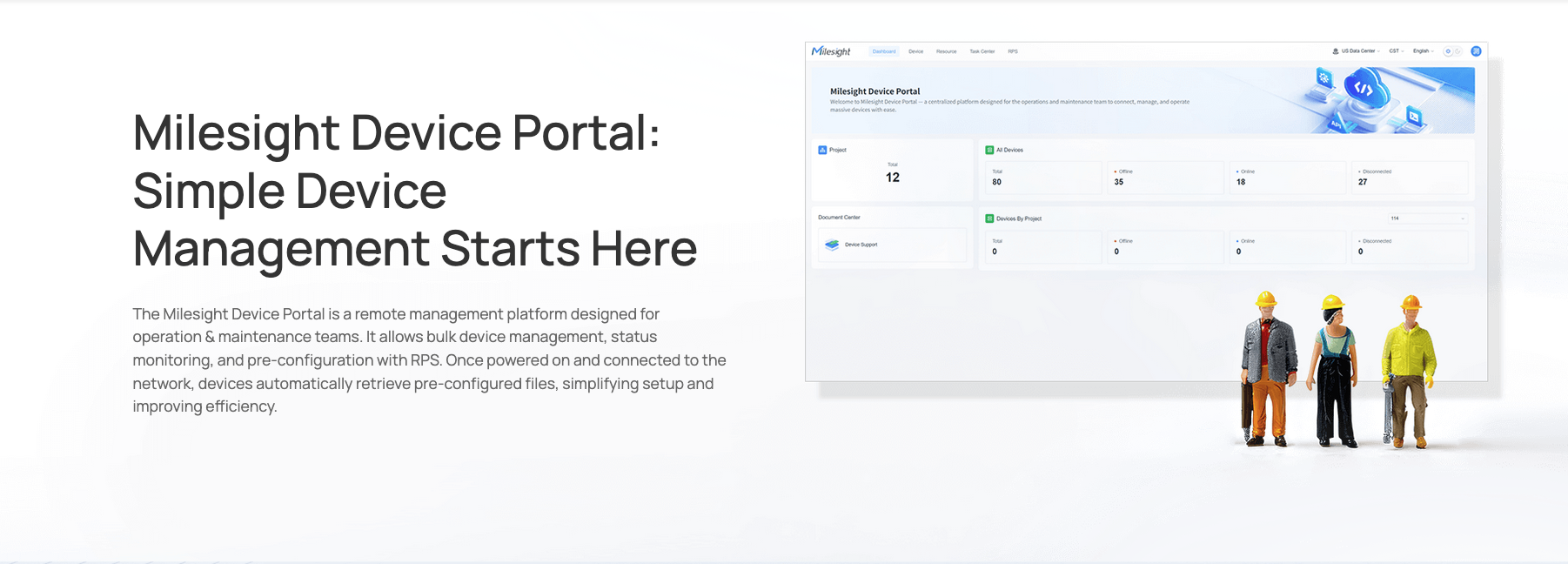Open the user avatar icon in the header
Viewport: 1568px width, 564px height.
[x=1476, y=51]
